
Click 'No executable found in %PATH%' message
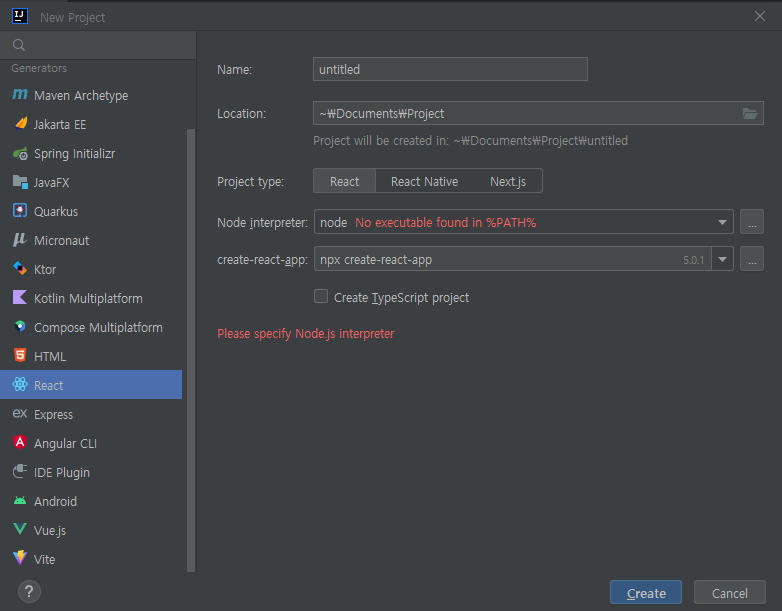coord(445,222)
